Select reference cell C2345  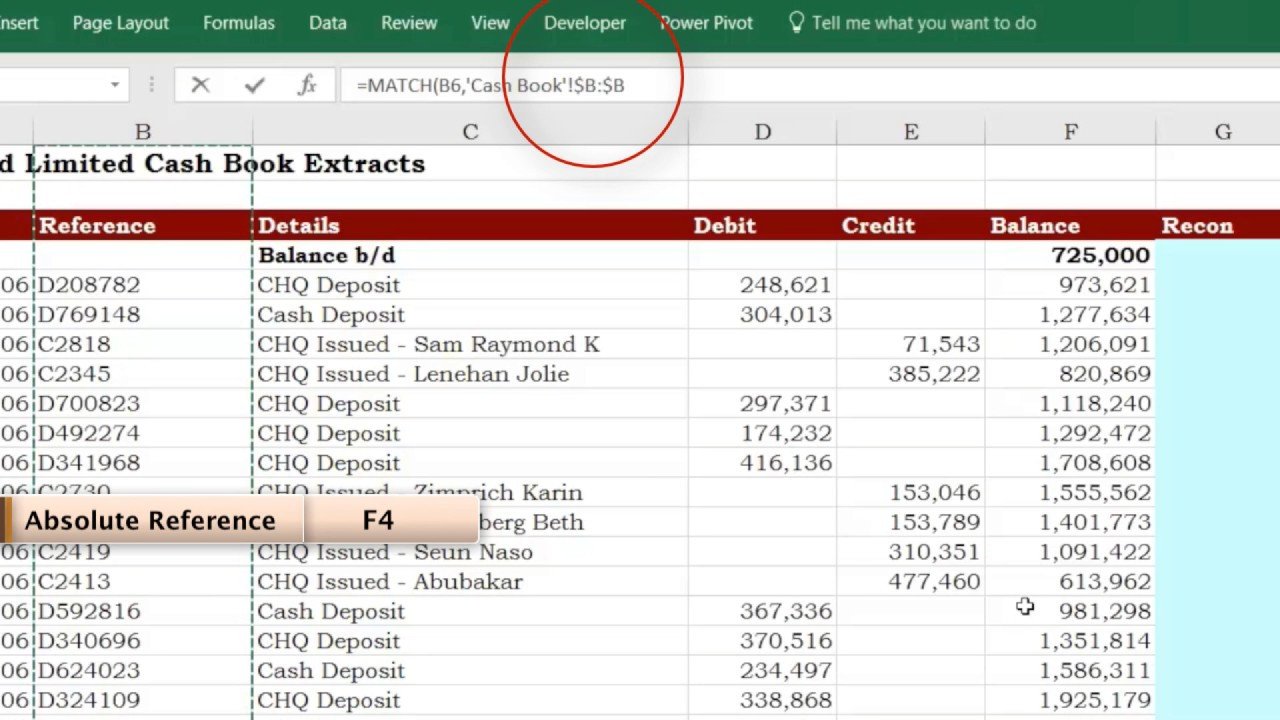tap(143, 374)
